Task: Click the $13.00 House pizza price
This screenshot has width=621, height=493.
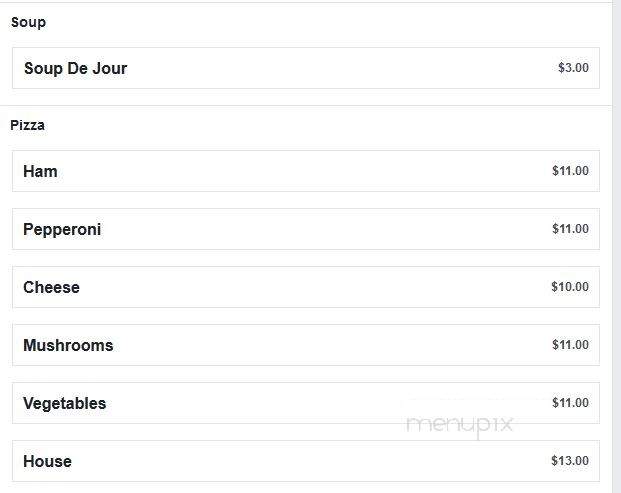Action: point(570,461)
